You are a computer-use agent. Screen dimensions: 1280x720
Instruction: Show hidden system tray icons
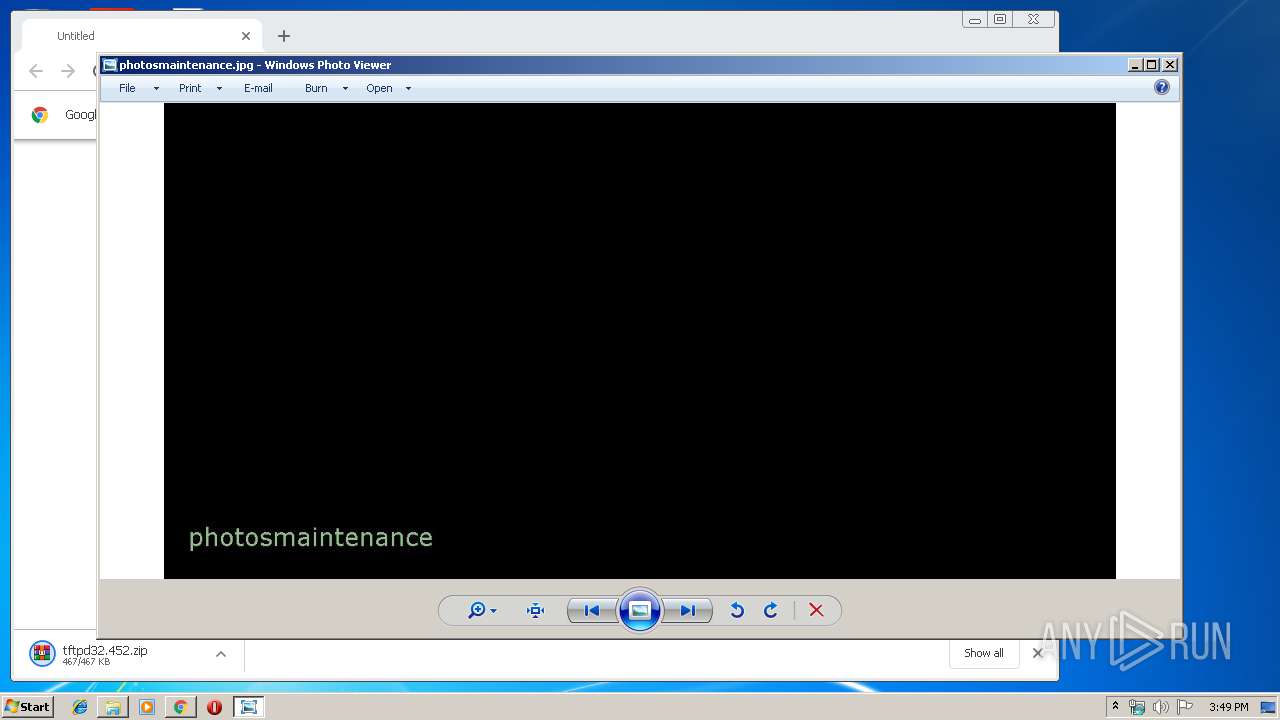[1115, 707]
